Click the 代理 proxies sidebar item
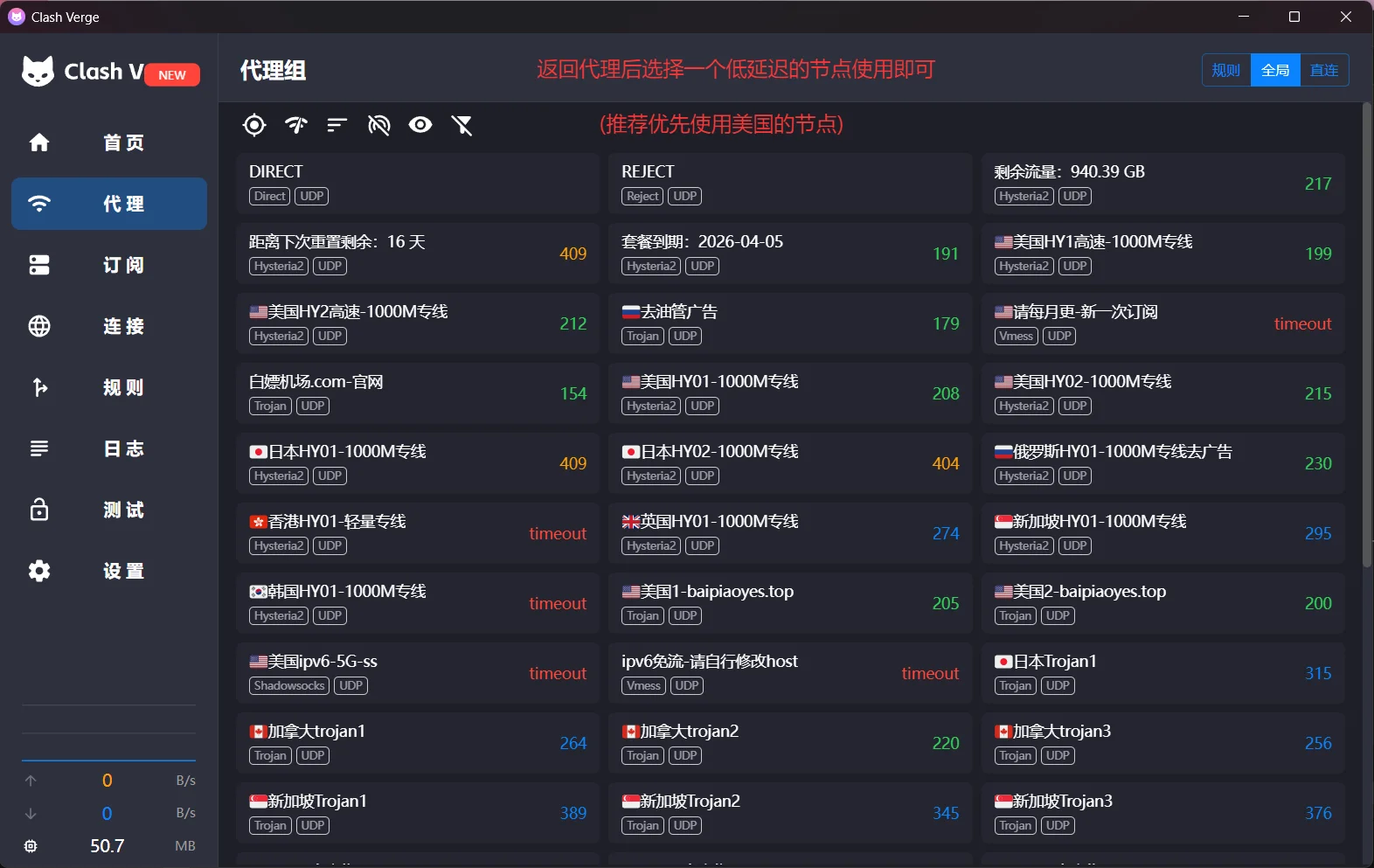Screen dimensions: 1374x868 tap(109, 204)
